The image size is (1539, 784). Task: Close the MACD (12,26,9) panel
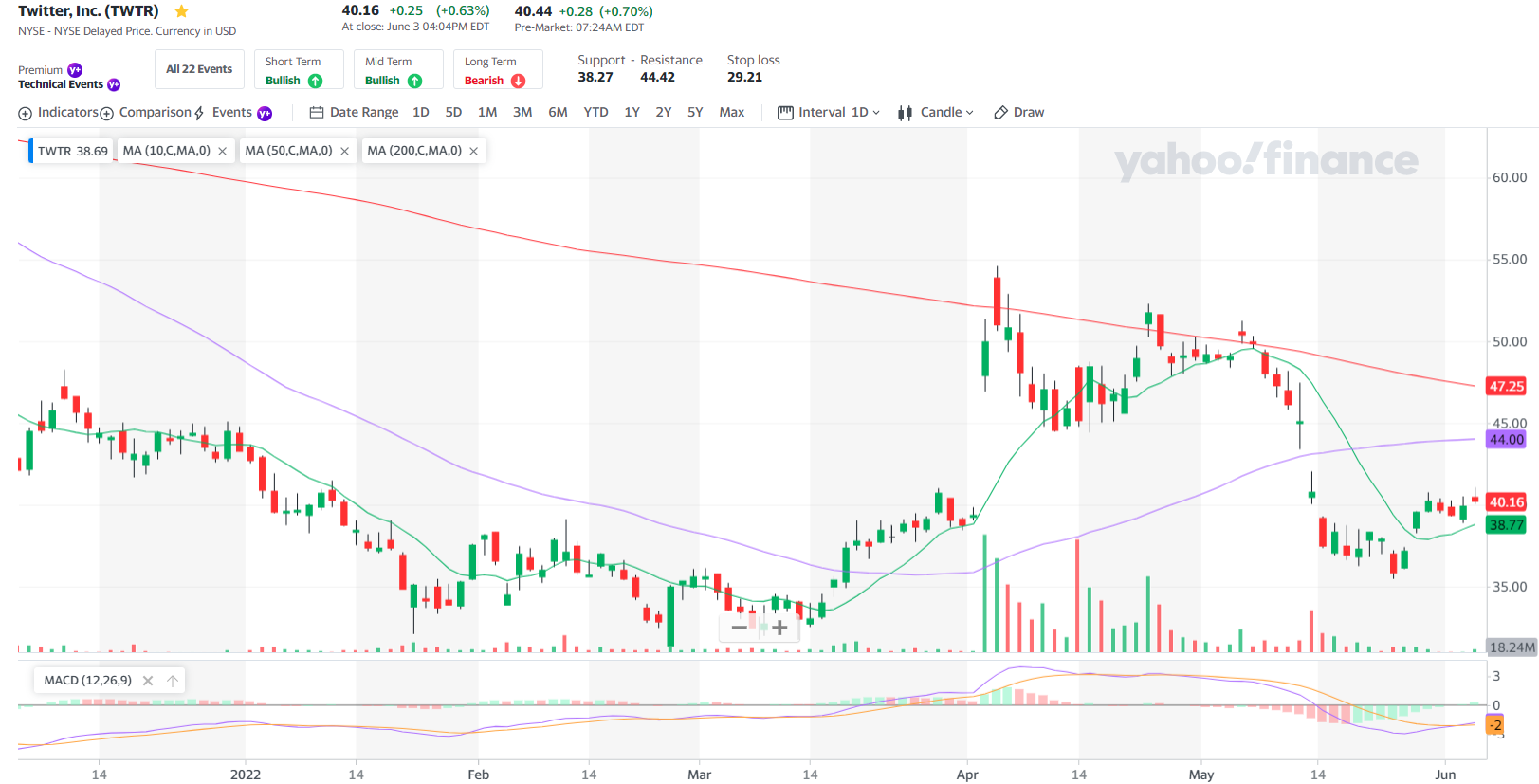click(x=148, y=681)
